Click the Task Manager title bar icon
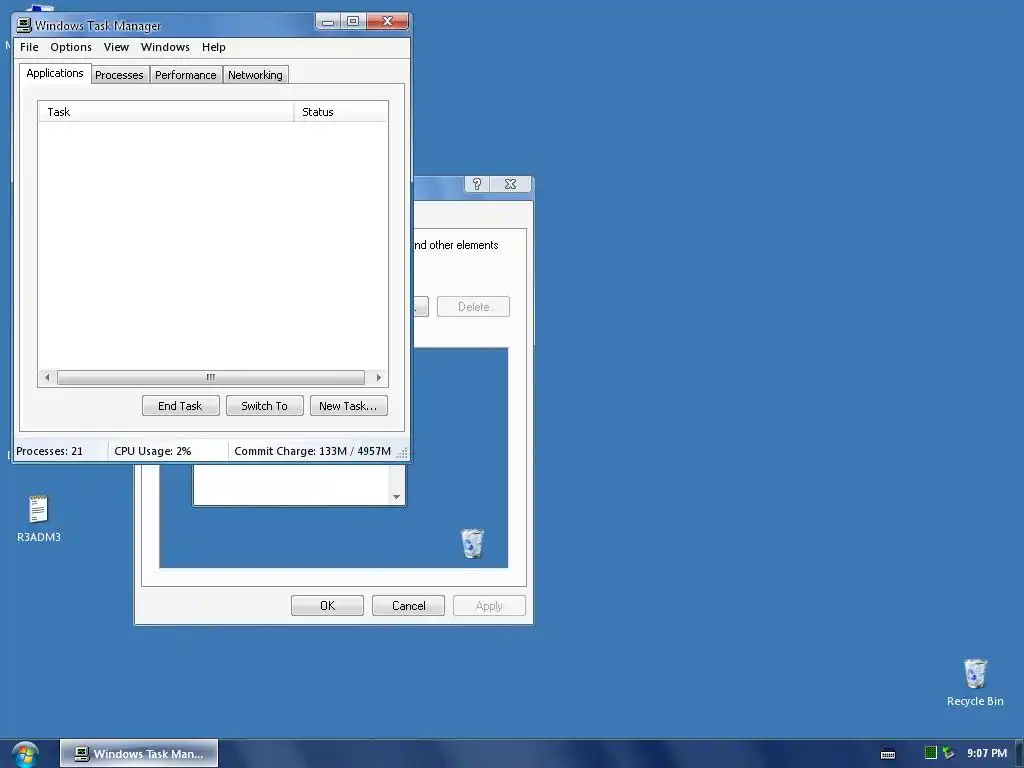 [24, 25]
